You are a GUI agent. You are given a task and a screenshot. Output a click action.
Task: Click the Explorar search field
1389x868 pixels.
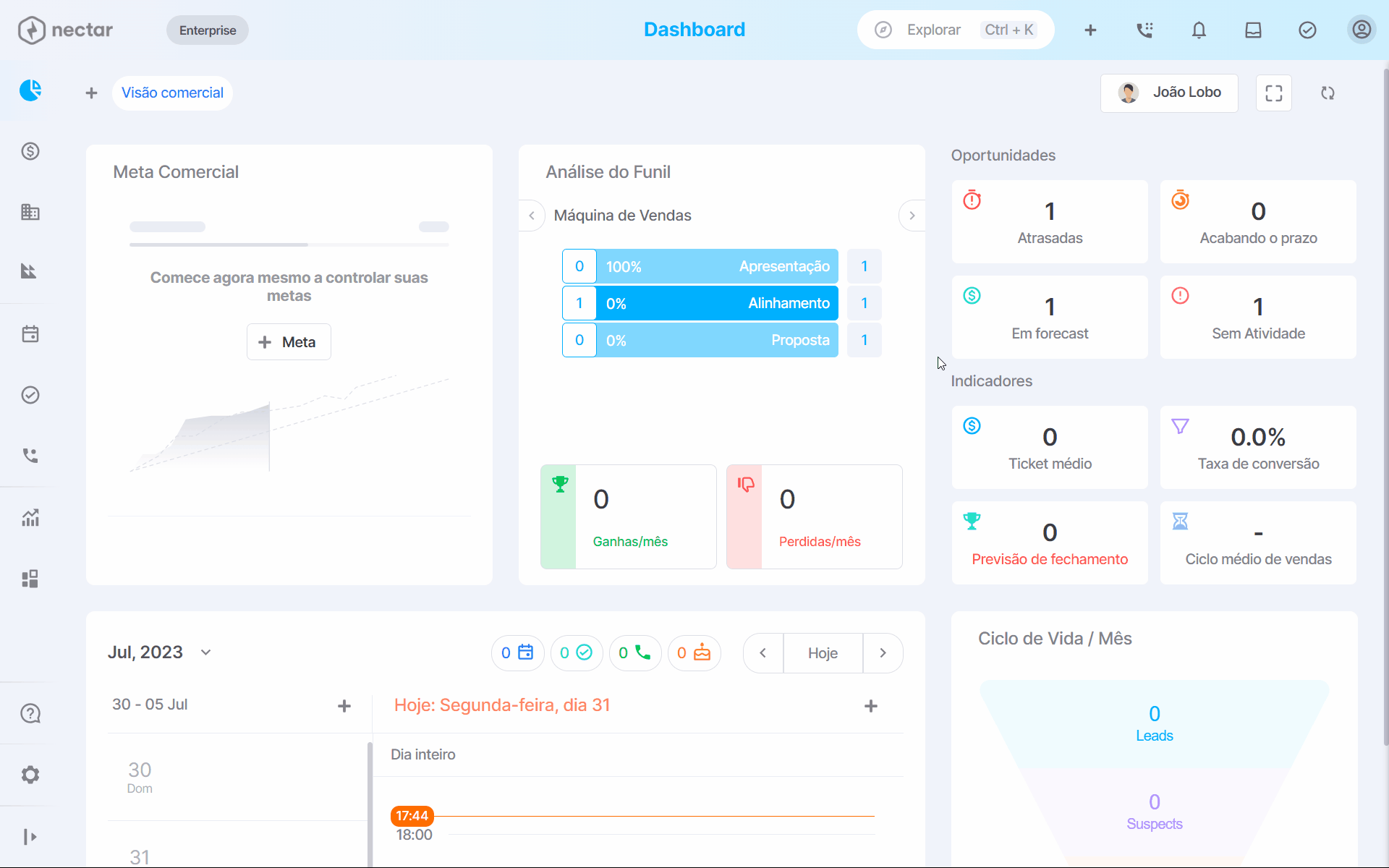956,30
